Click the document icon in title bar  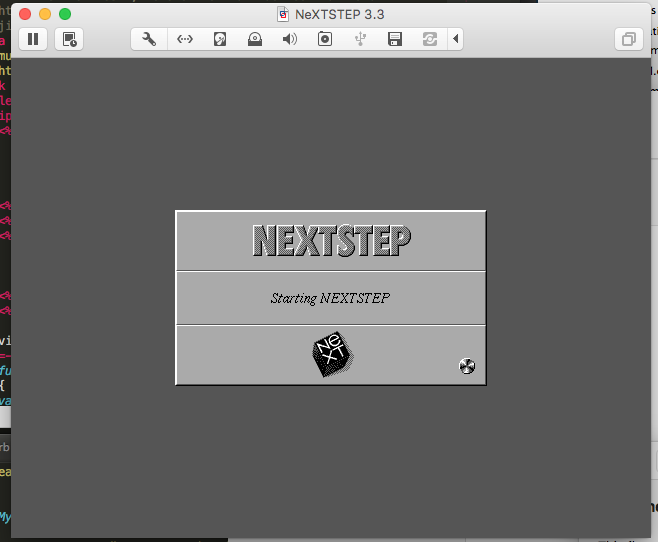point(283,14)
